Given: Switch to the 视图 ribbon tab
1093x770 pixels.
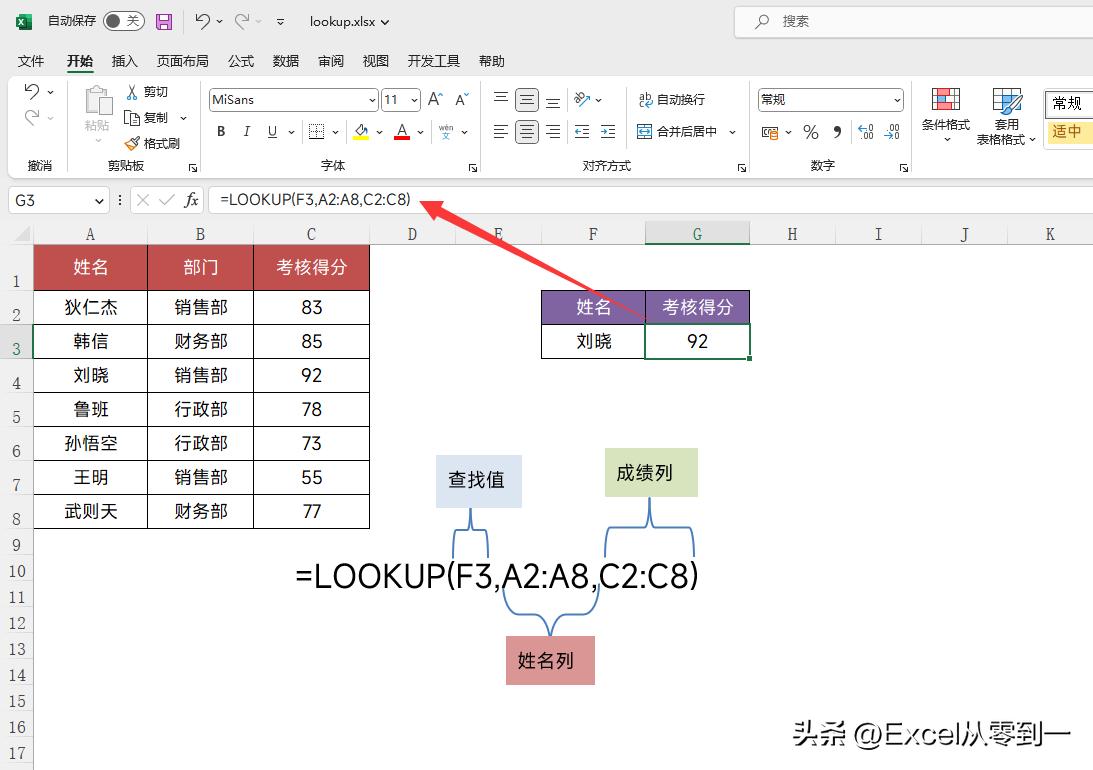Looking at the screenshot, I should [x=375, y=61].
